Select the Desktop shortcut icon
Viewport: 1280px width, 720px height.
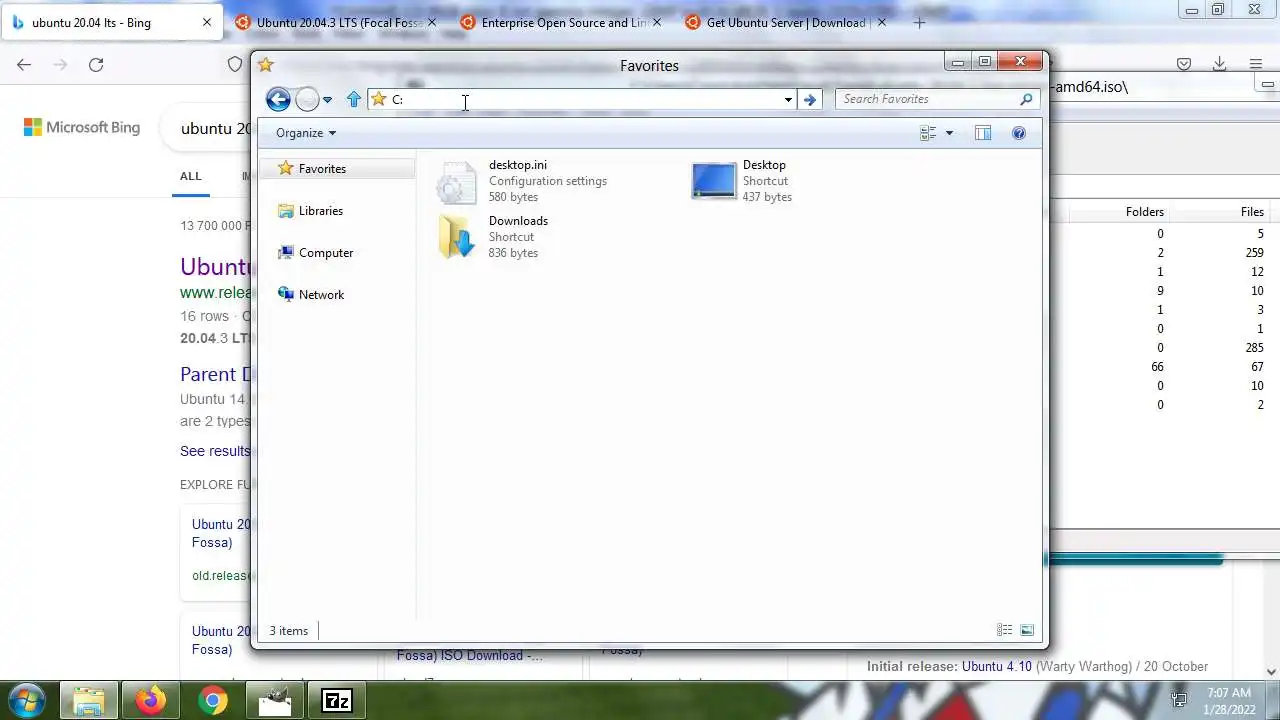coord(713,181)
